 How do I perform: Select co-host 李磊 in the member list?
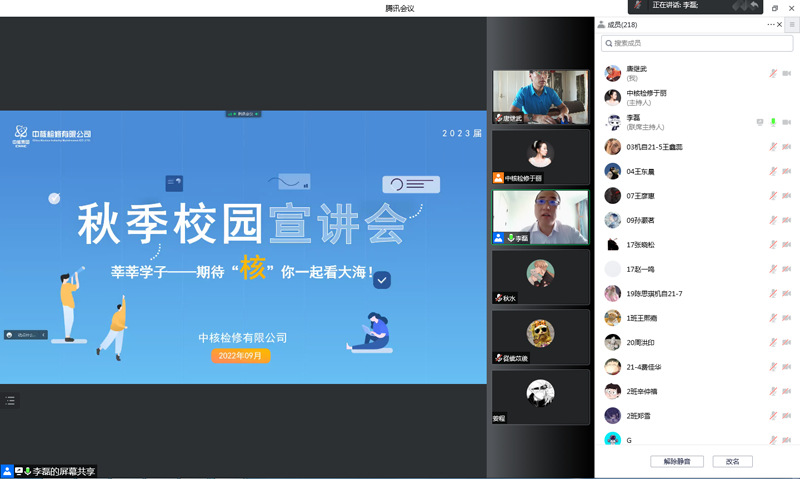697,122
